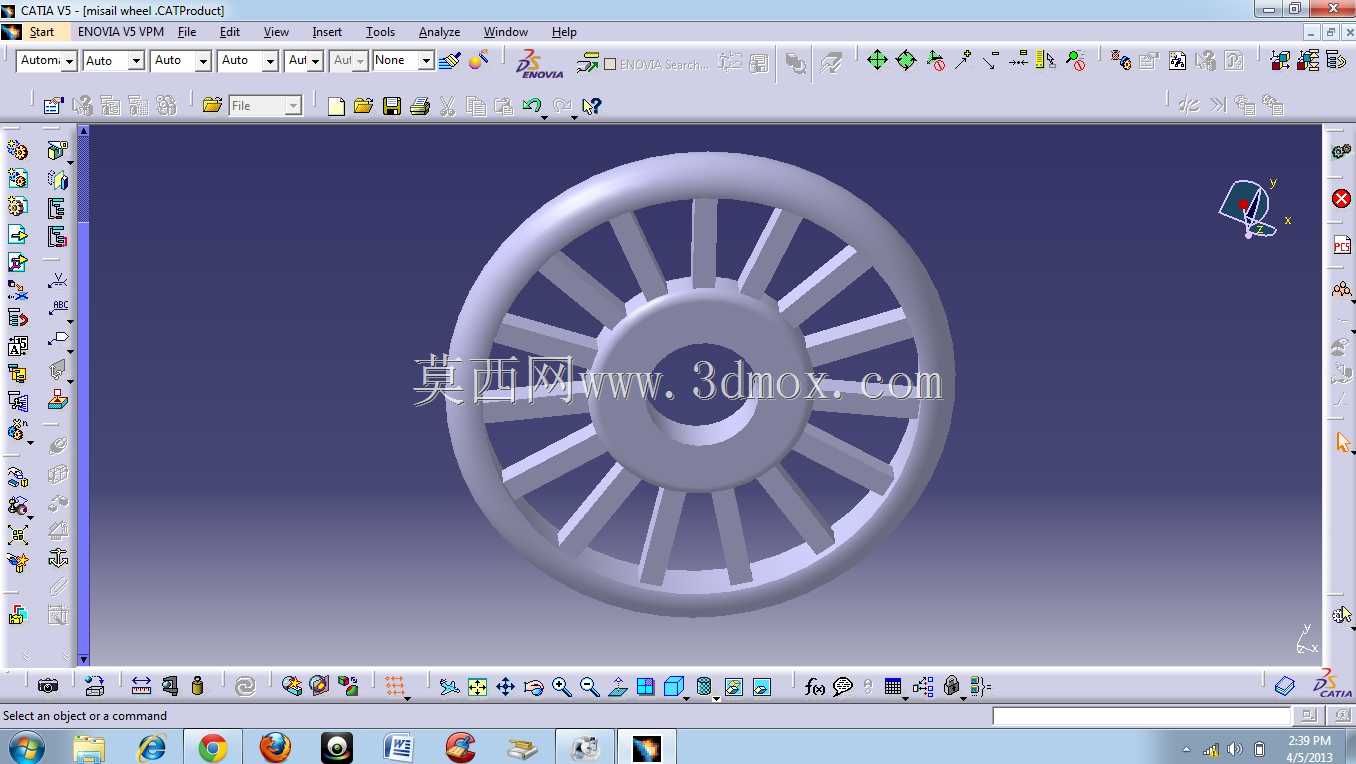Select the Pan four-arrow icon in view toolbar
This screenshot has height=764, width=1356.
click(505, 686)
